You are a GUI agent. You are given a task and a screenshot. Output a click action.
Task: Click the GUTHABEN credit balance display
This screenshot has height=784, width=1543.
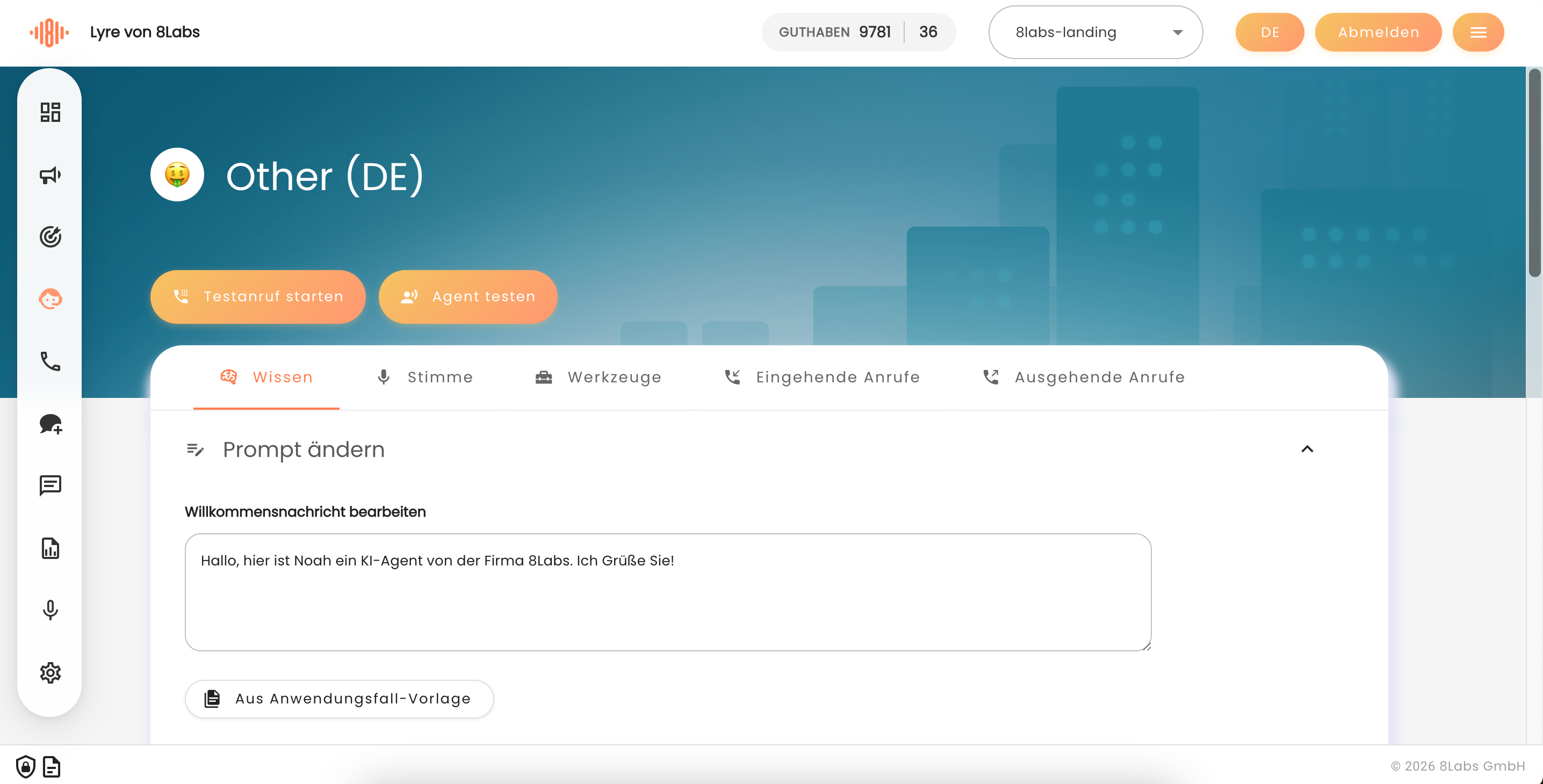[x=859, y=32]
